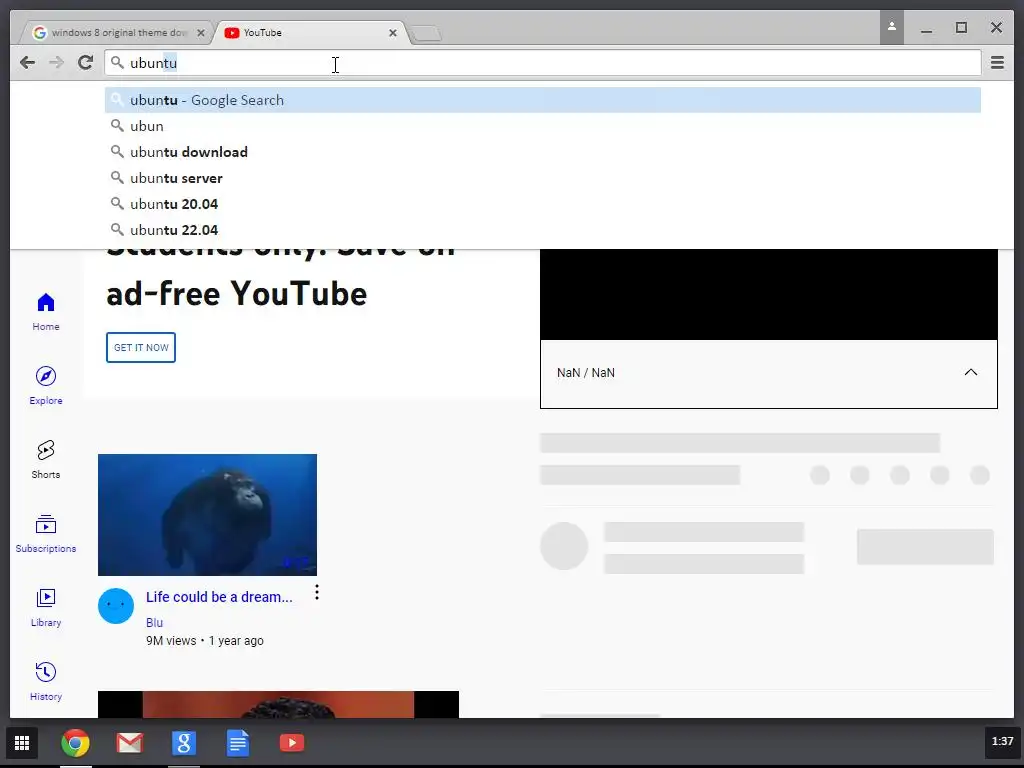Launch Gmail from the taskbar
Image resolution: width=1024 pixels, height=768 pixels.
click(129, 743)
